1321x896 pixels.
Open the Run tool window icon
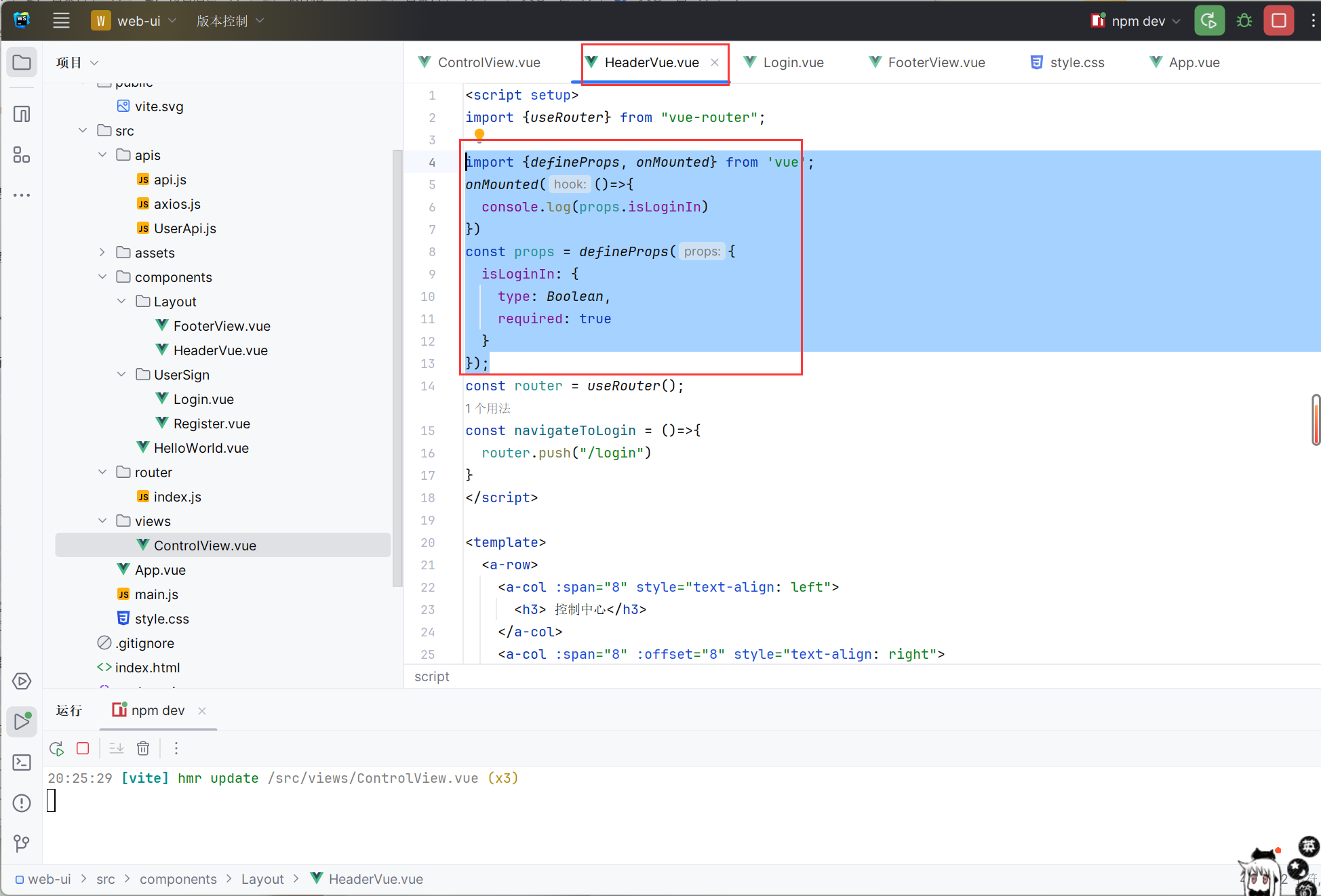tap(22, 722)
